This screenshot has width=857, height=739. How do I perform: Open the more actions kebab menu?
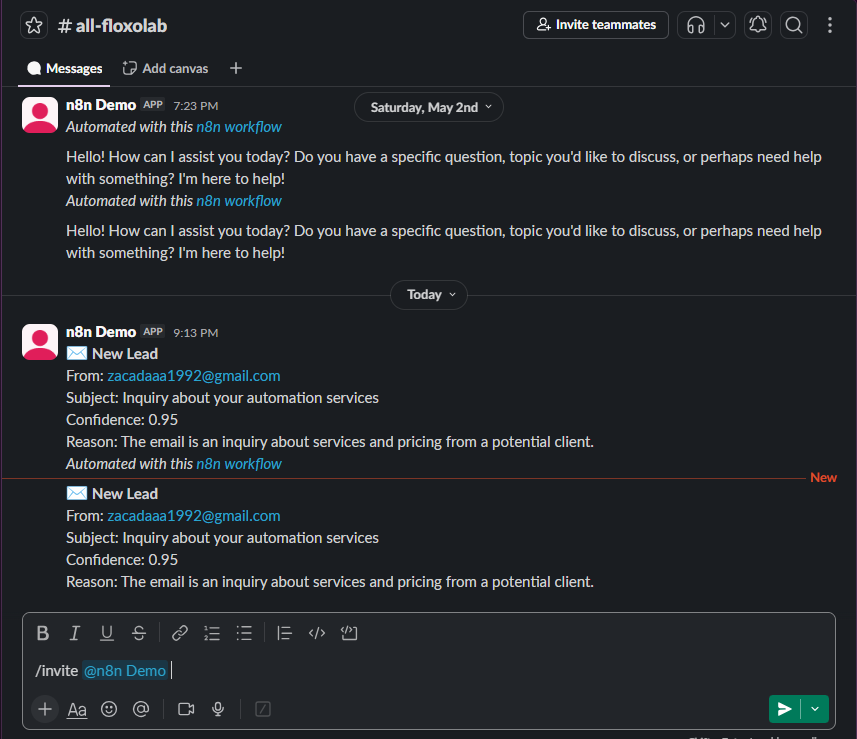(x=830, y=25)
